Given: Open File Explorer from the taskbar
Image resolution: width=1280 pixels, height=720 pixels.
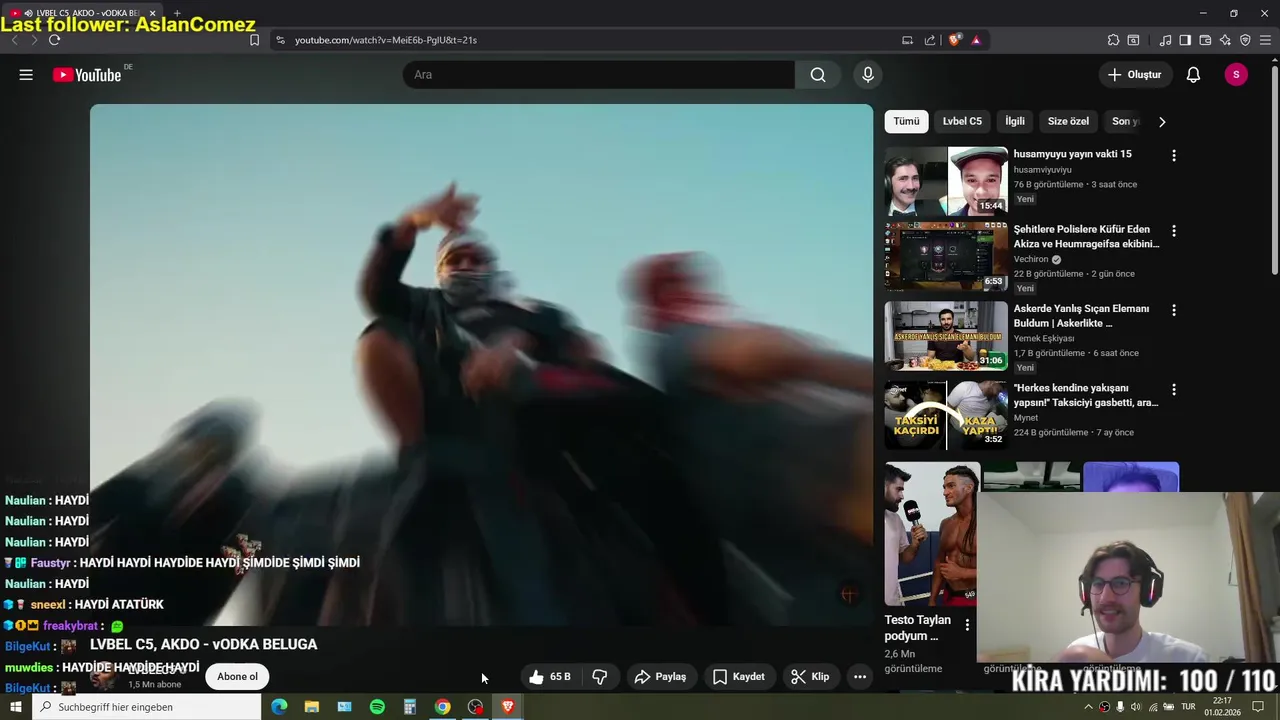Looking at the screenshot, I should [312, 707].
